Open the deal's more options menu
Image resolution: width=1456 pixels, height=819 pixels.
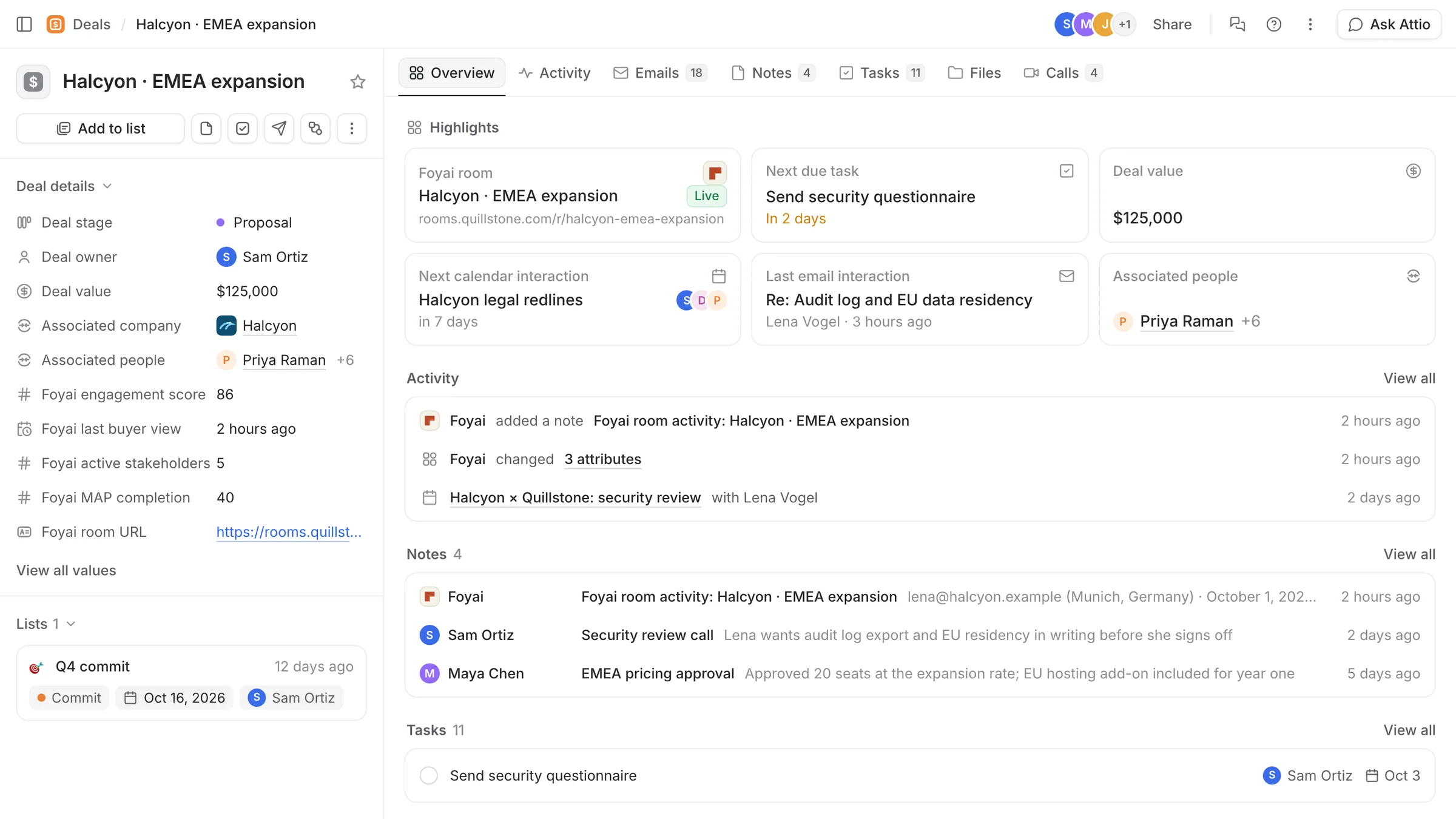click(x=352, y=129)
